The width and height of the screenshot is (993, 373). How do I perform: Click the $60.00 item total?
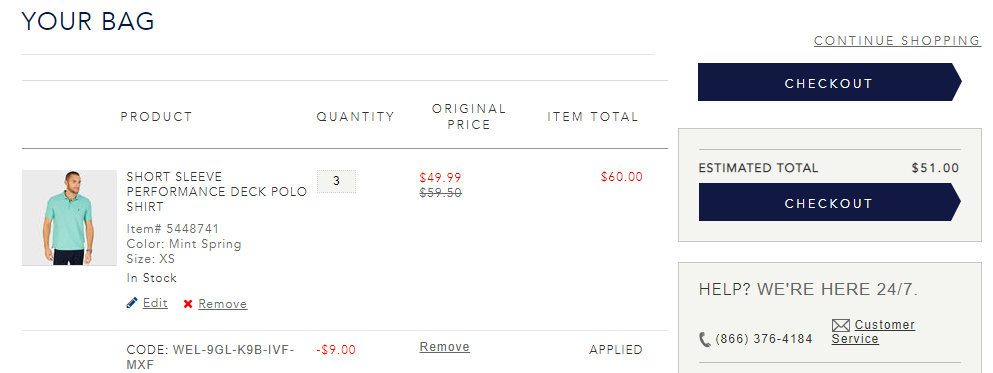(621, 177)
